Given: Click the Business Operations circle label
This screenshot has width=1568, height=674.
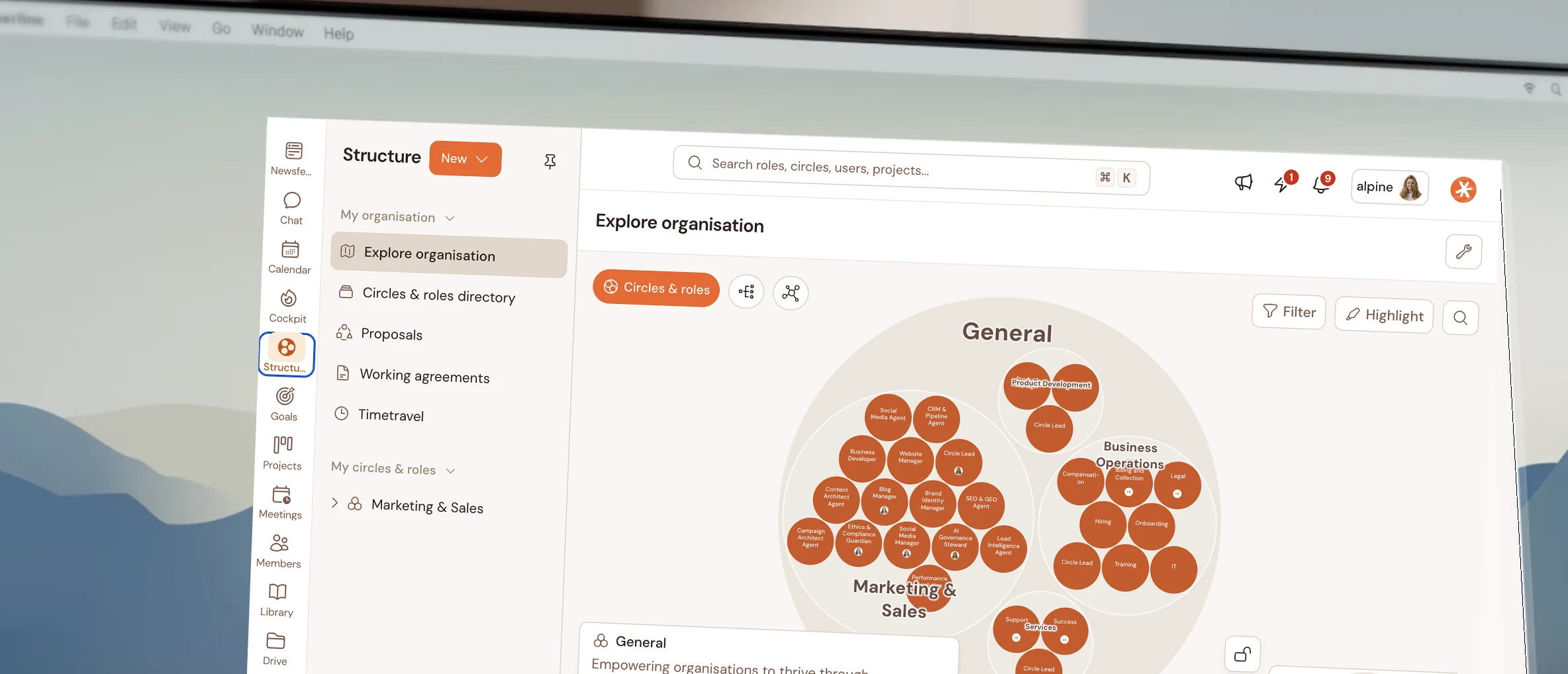Looking at the screenshot, I should pos(1130,456).
